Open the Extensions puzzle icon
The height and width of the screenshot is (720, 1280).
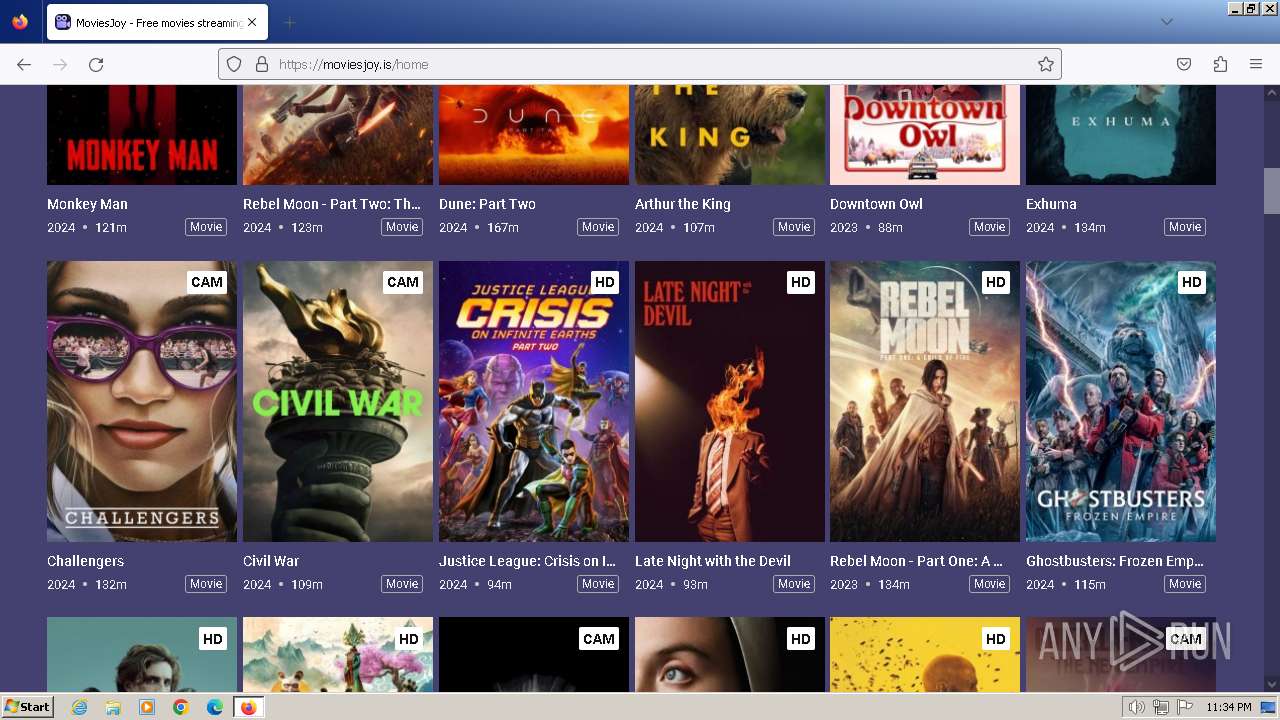1220,64
